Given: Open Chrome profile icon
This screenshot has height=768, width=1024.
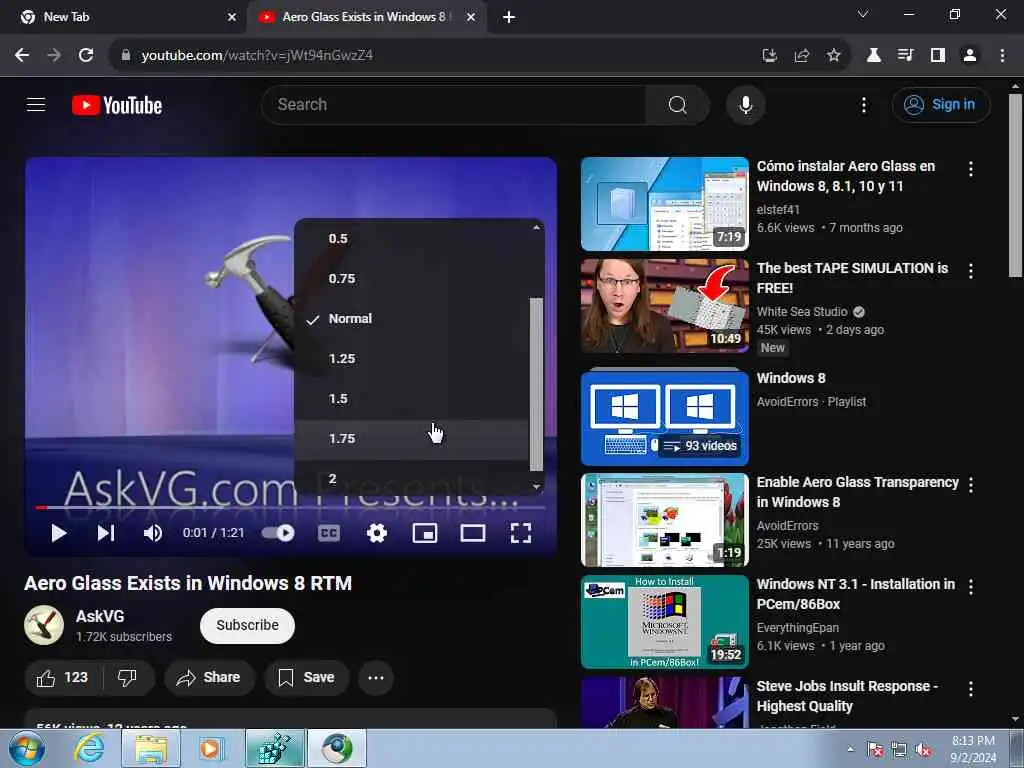Looking at the screenshot, I should (970, 56).
